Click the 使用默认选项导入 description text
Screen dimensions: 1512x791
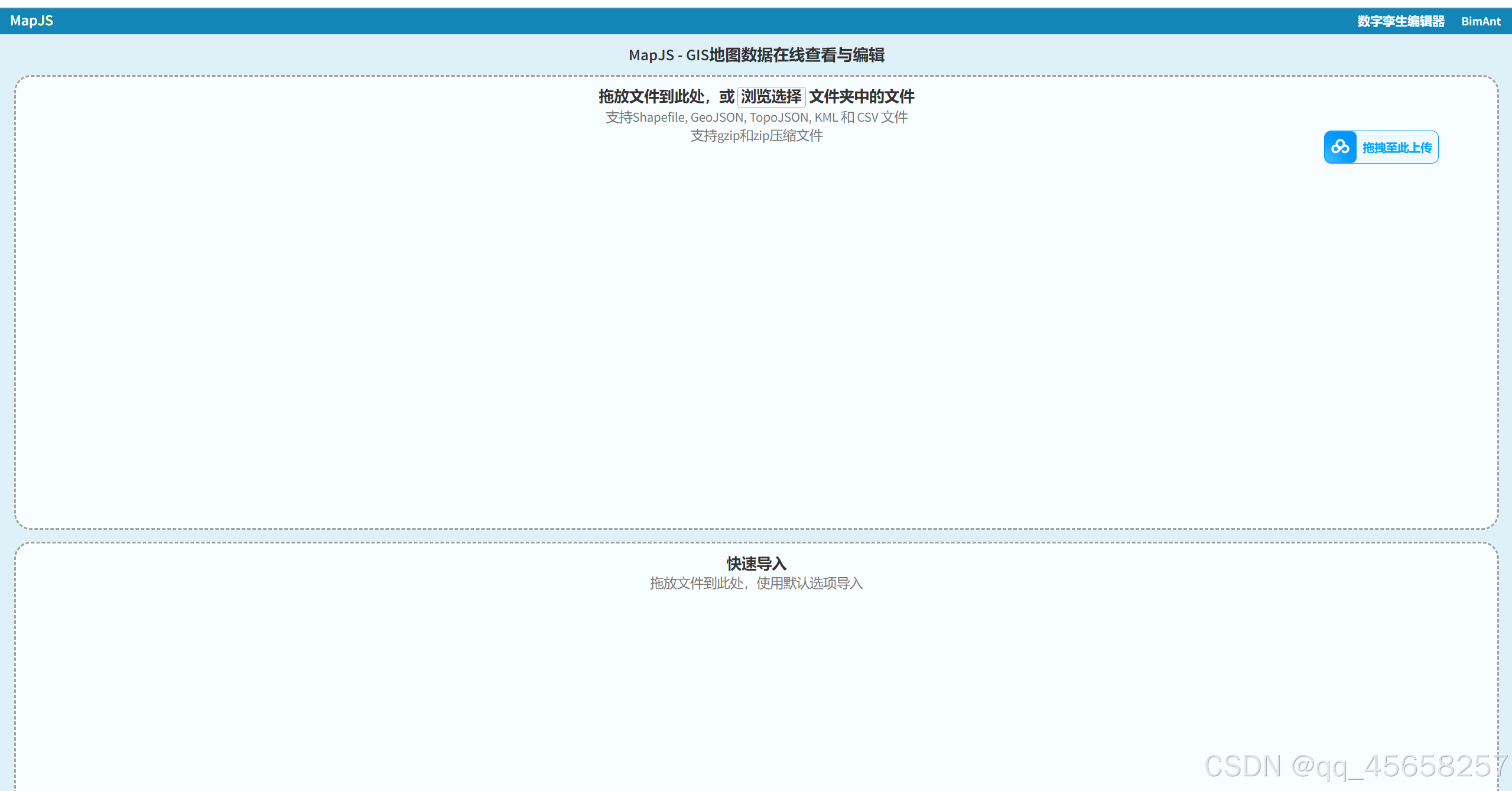tap(809, 584)
